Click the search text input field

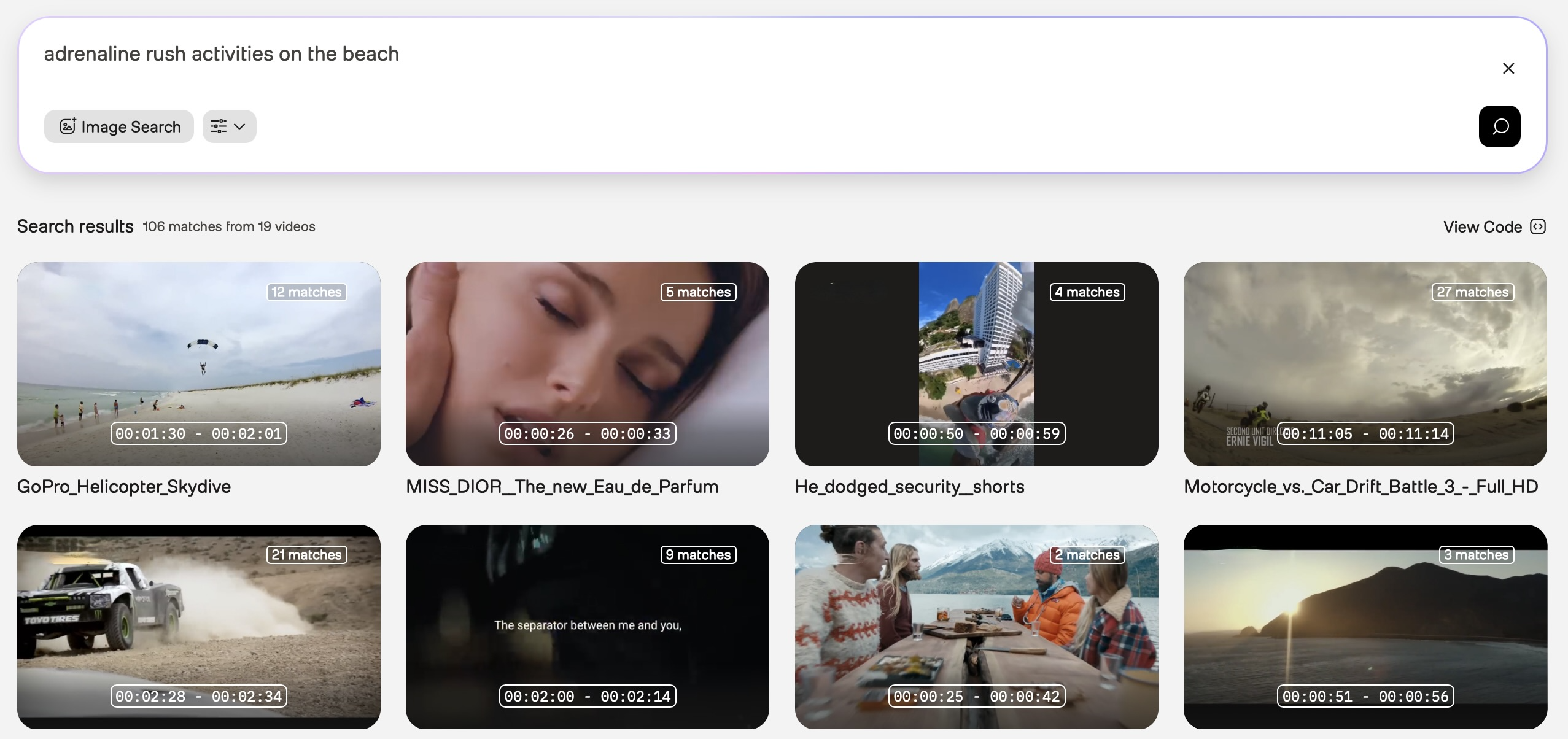(x=737, y=54)
